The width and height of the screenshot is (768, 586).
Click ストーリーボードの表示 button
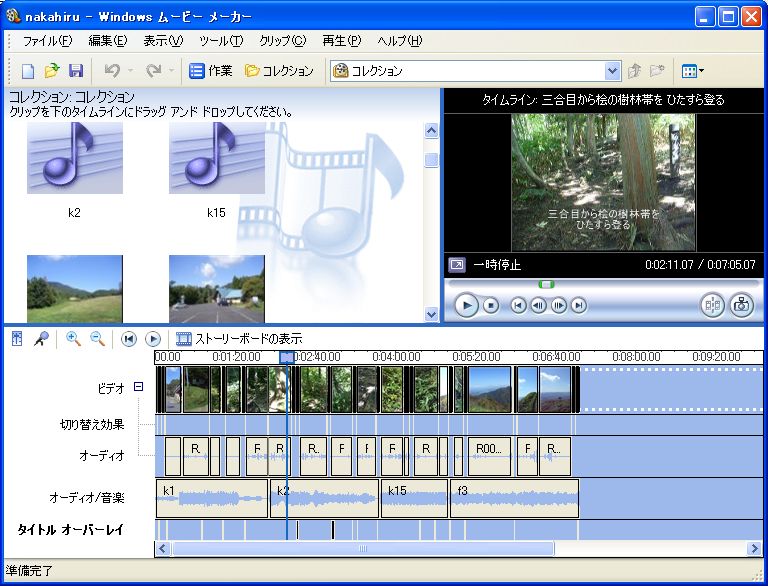[239, 339]
